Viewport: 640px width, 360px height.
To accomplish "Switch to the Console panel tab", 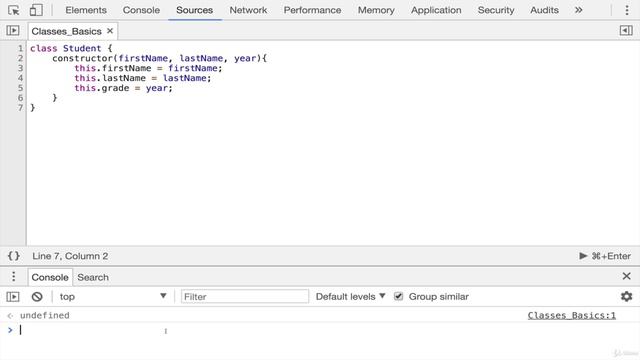I will [141, 10].
